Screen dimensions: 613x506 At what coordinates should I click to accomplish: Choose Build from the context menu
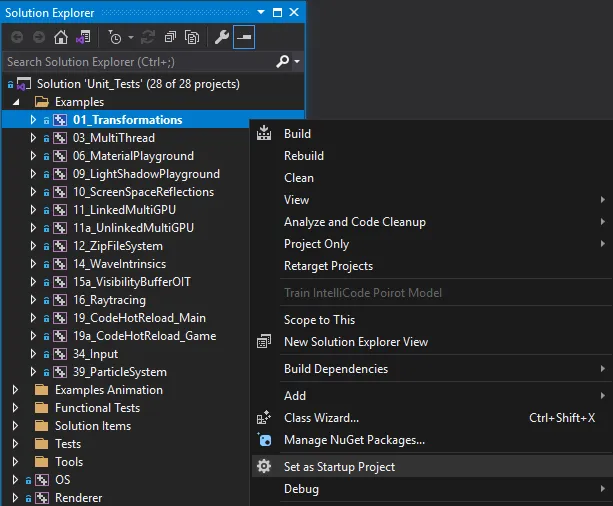click(297, 134)
